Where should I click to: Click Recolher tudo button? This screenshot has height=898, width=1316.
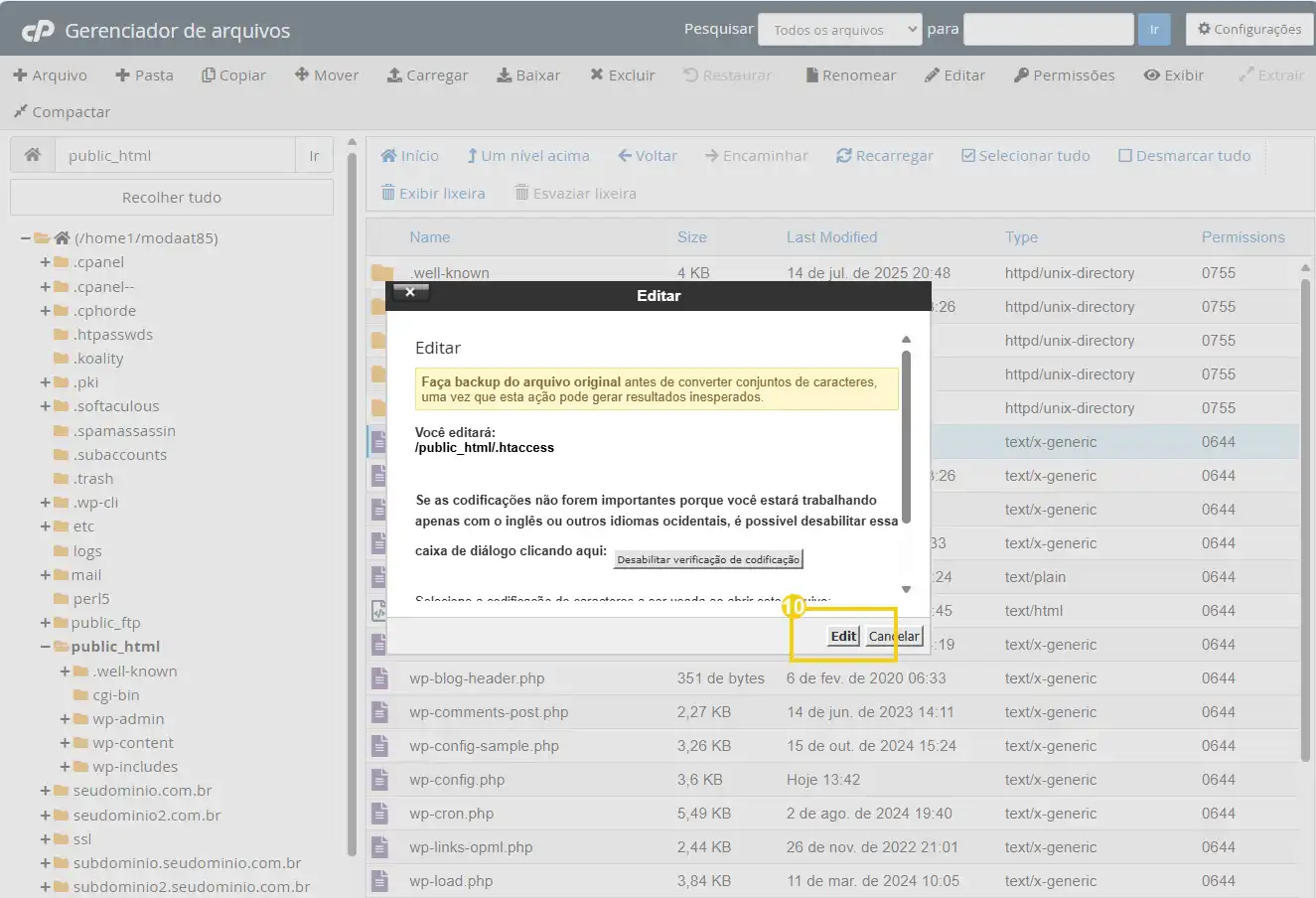(172, 197)
